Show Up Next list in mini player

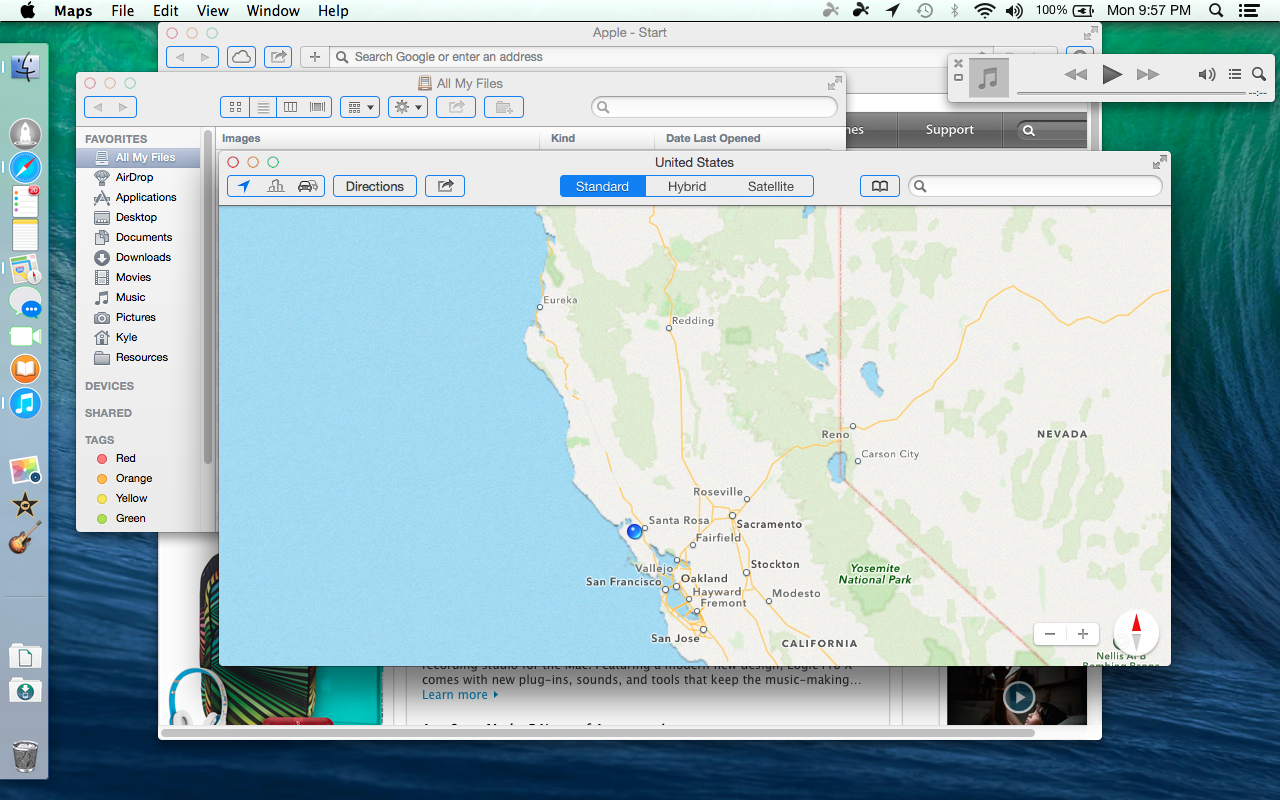[1235, 74]
